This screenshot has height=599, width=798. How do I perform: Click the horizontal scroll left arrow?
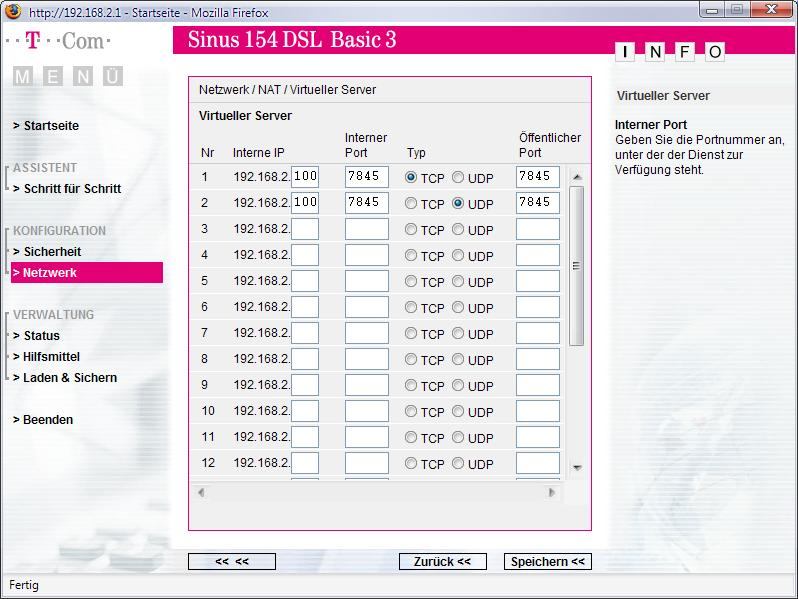point(202,492)
